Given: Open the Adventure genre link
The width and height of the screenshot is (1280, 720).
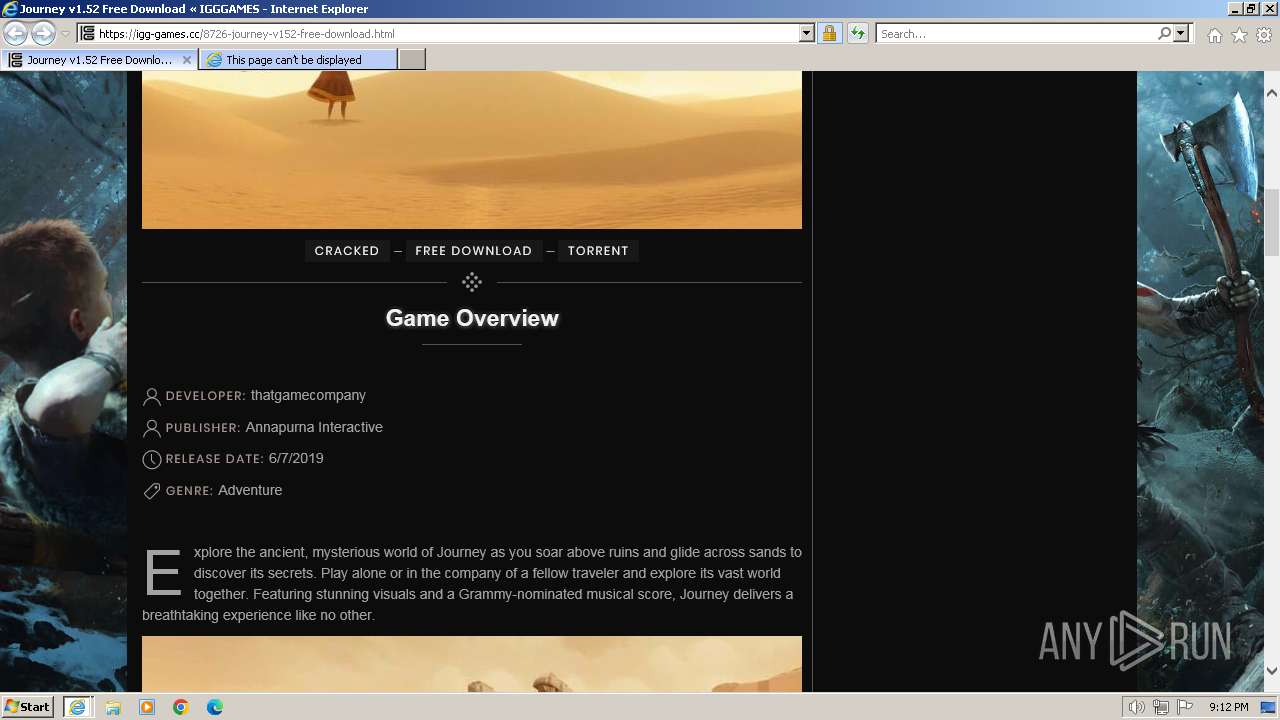Looking at the screenshot, I should (250, 490).
